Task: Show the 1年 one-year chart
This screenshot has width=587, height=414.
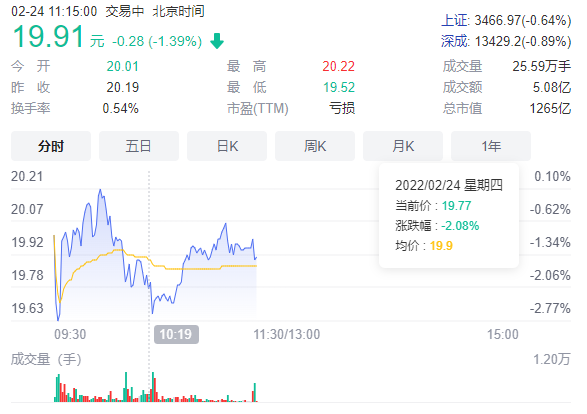Action: (x=491, y=146)
